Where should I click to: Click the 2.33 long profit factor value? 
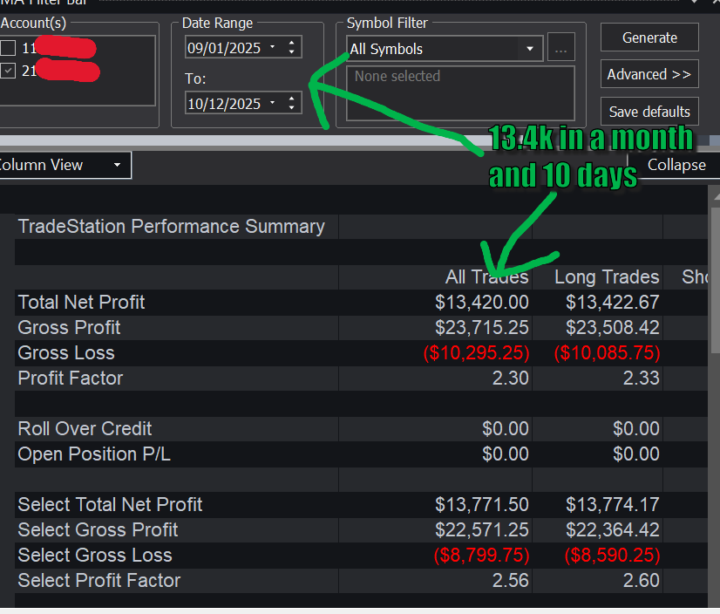(x=641, y=378)
